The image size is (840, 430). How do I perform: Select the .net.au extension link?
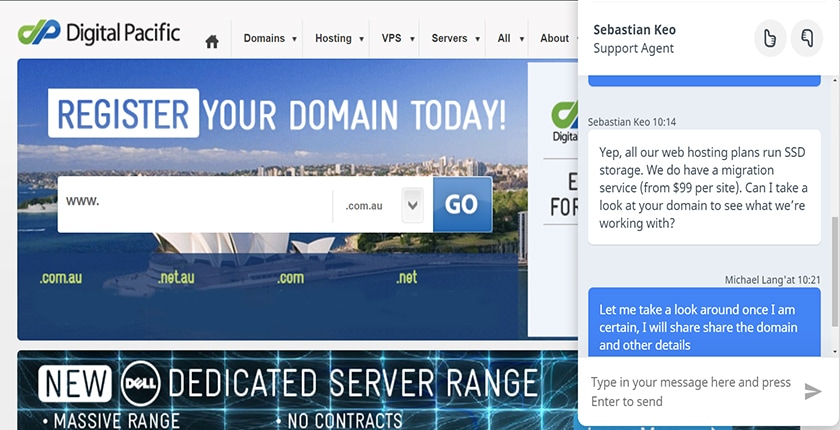click(177, 278)
